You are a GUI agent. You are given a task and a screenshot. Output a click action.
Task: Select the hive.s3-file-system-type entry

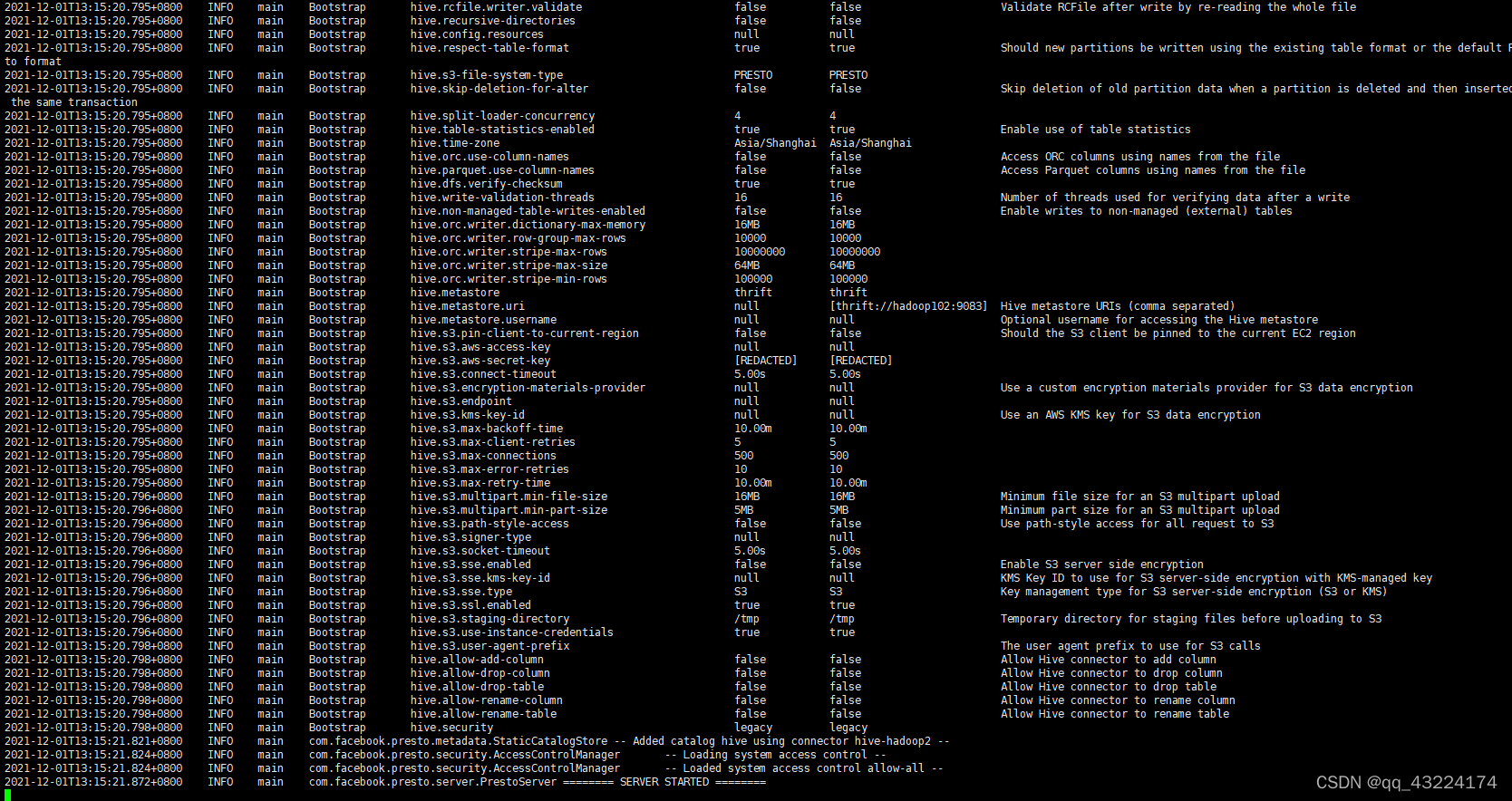486,75
